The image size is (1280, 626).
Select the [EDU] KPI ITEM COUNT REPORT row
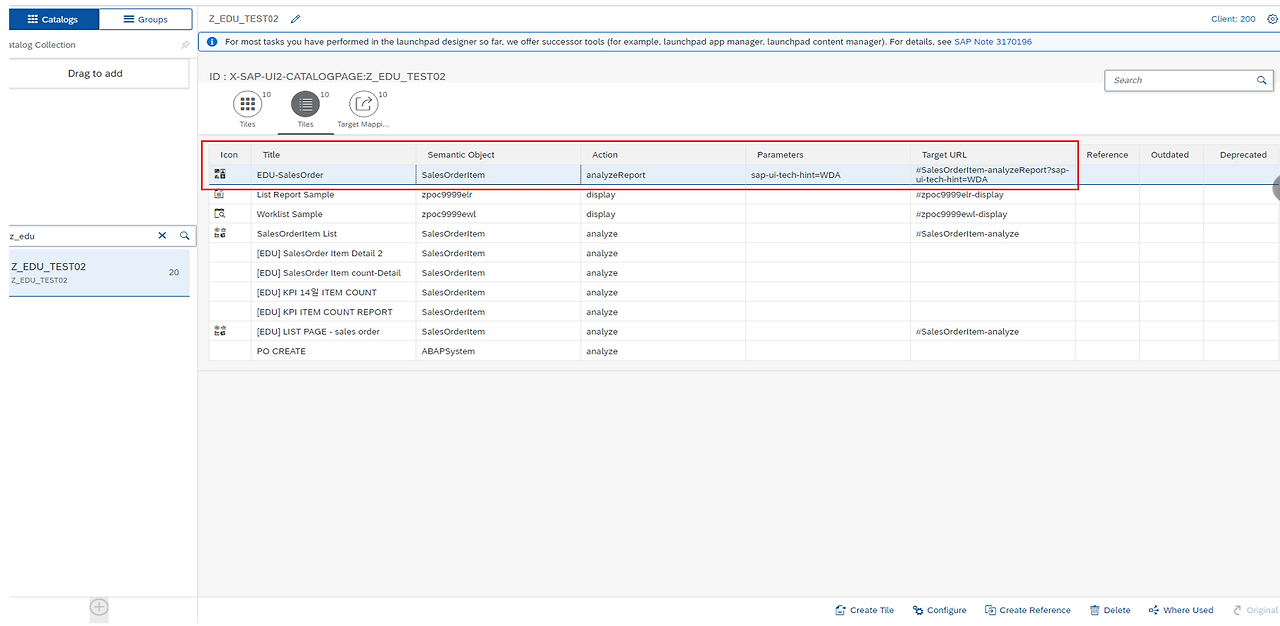tap(744, 312)
